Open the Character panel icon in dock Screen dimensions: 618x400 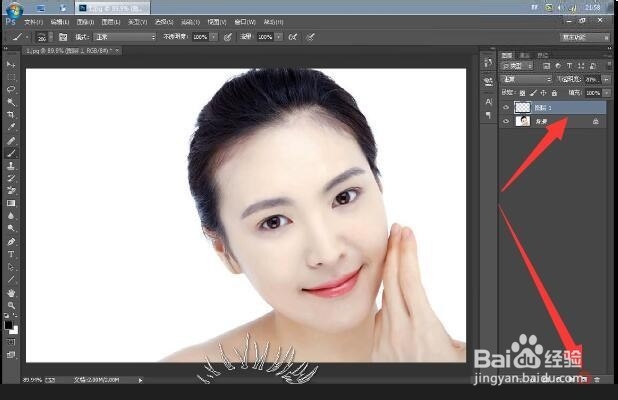click(488, 102)
